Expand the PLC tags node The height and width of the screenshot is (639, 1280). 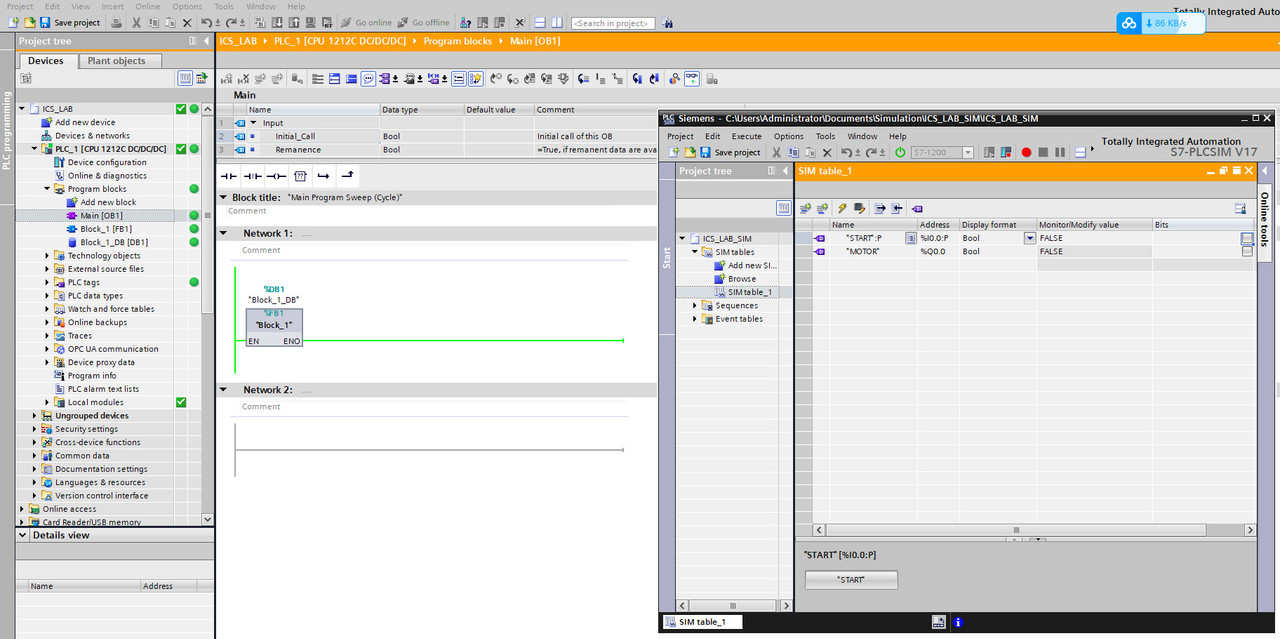tap(47, 282)
